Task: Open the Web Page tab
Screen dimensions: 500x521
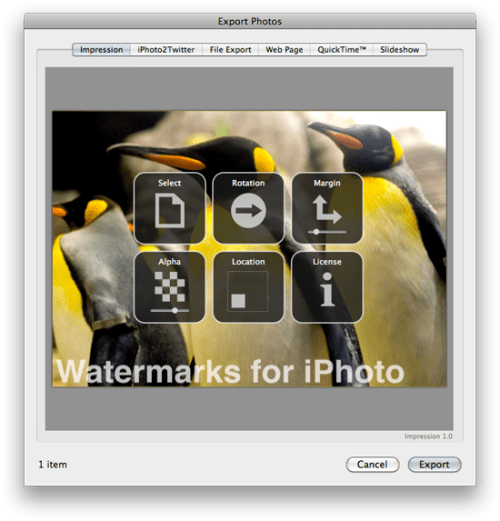Action: (x=284, y=50)
